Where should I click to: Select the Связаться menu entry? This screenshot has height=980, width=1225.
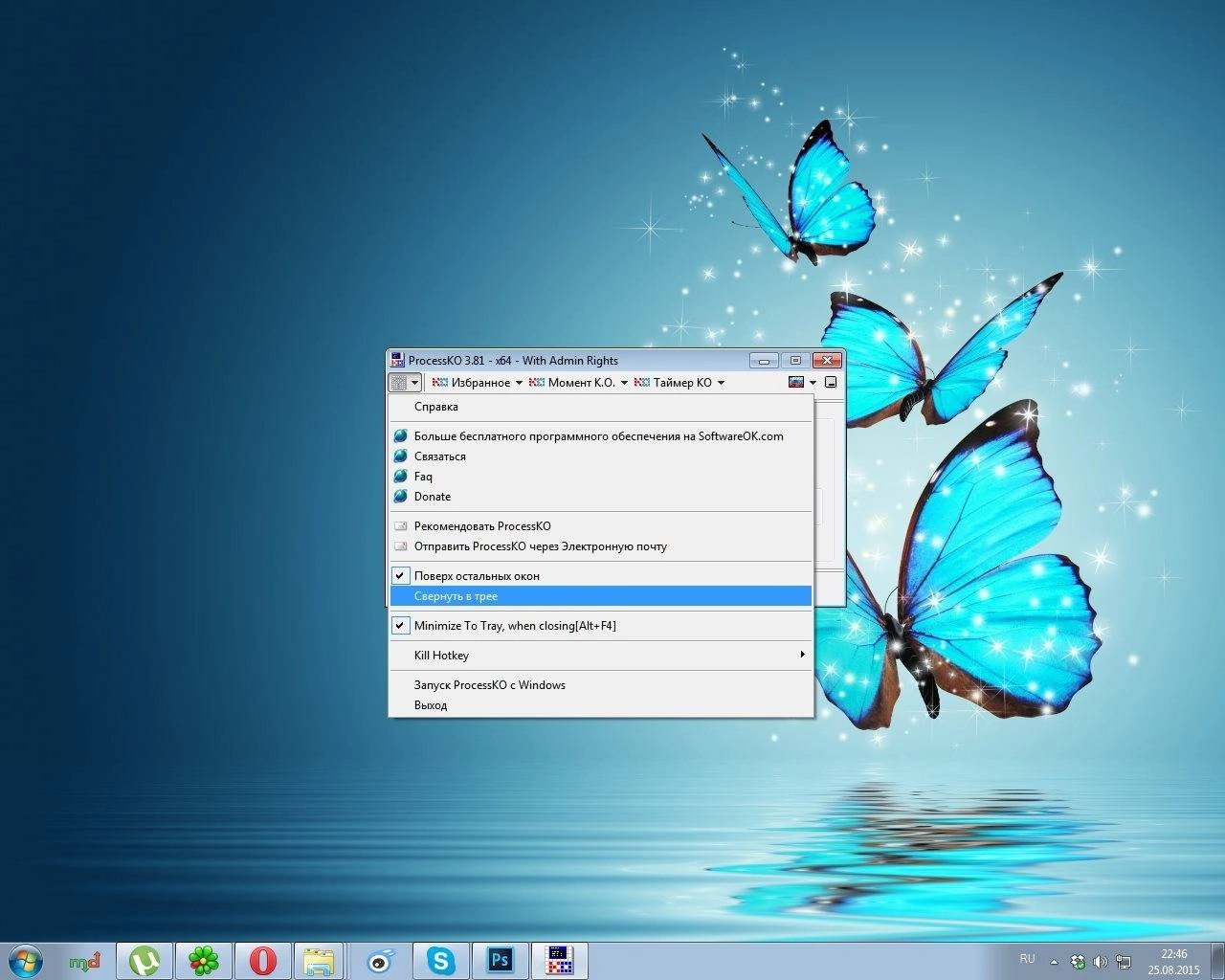pos(600,457)
